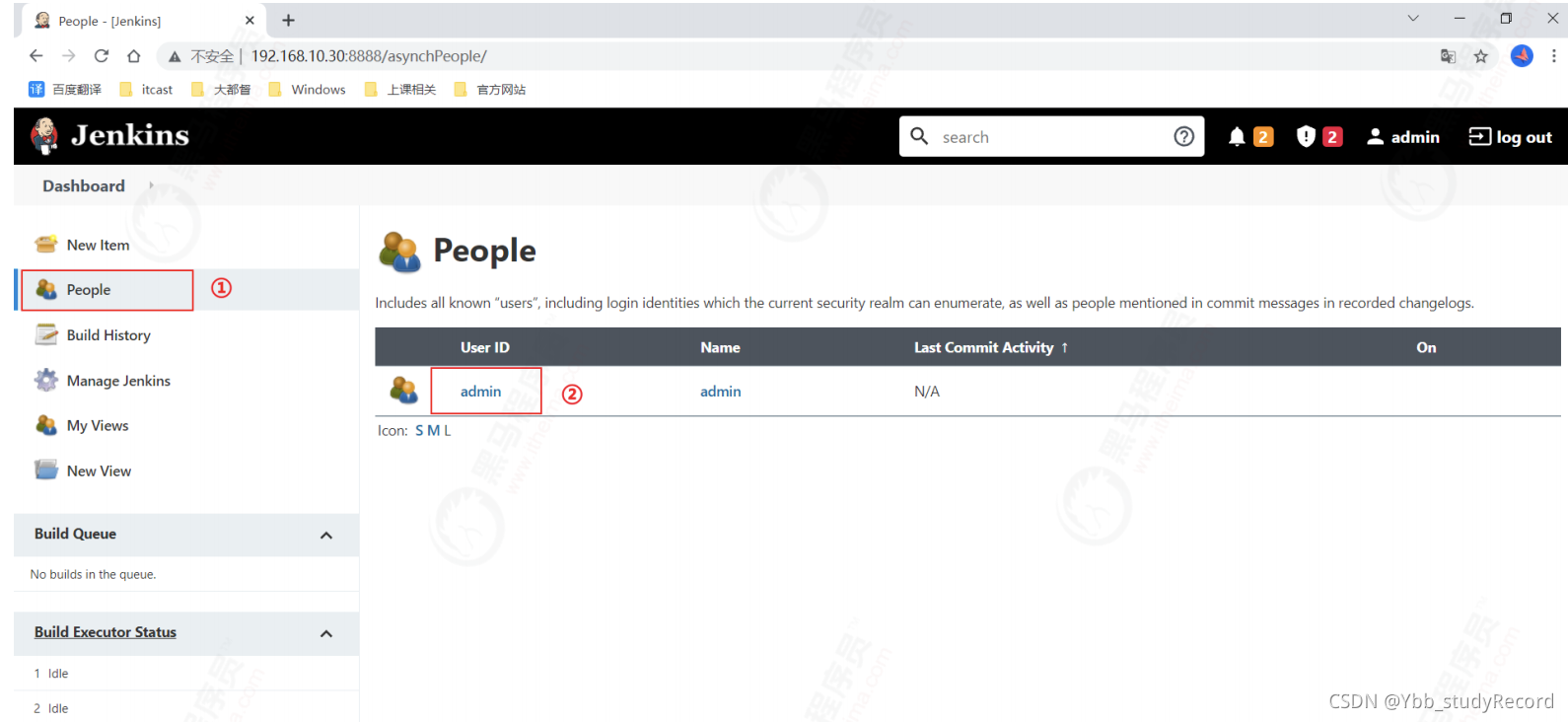Viewport: 1568px width, 722px height.
Task: Click the Build Executor Status link
Action: (106, 632)
